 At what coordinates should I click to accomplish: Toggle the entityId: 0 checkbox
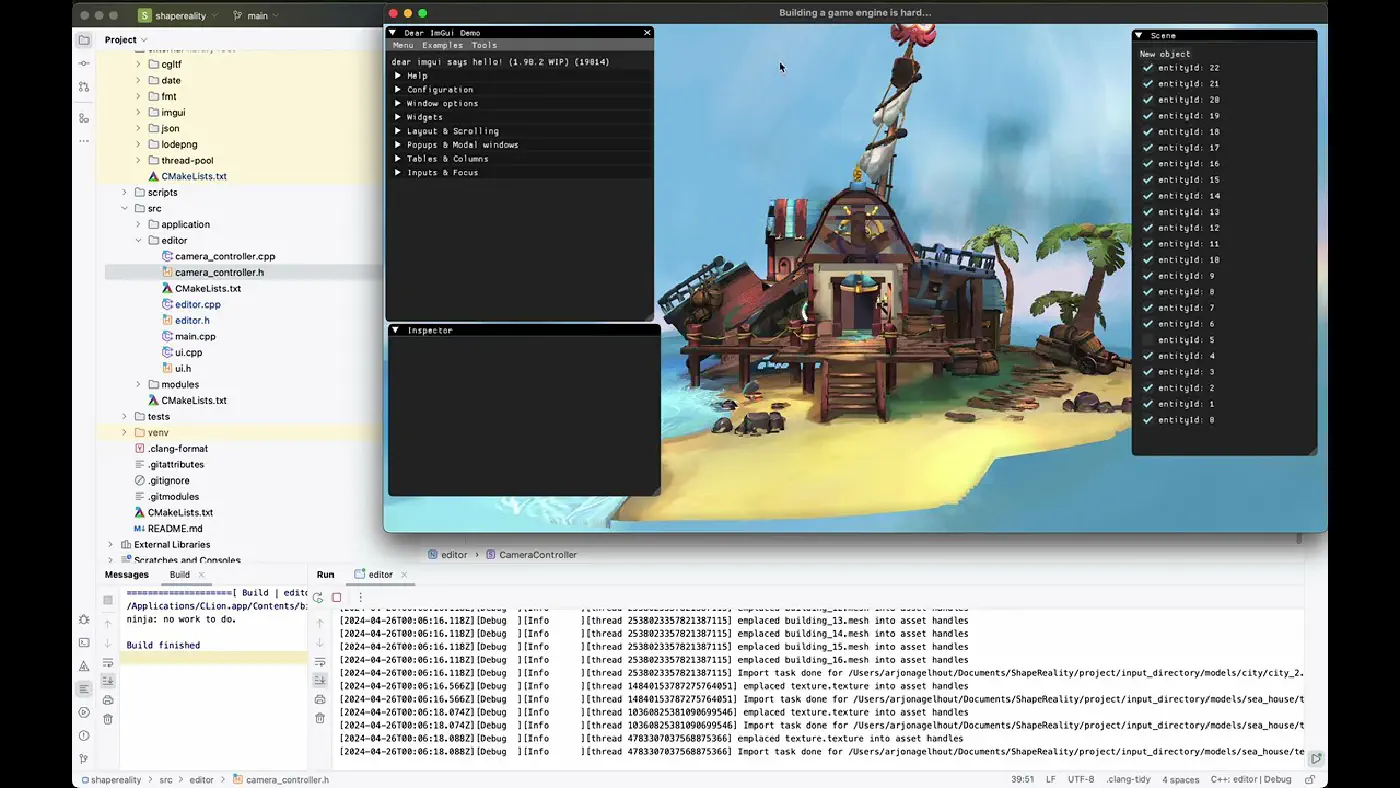point(1148,420)
